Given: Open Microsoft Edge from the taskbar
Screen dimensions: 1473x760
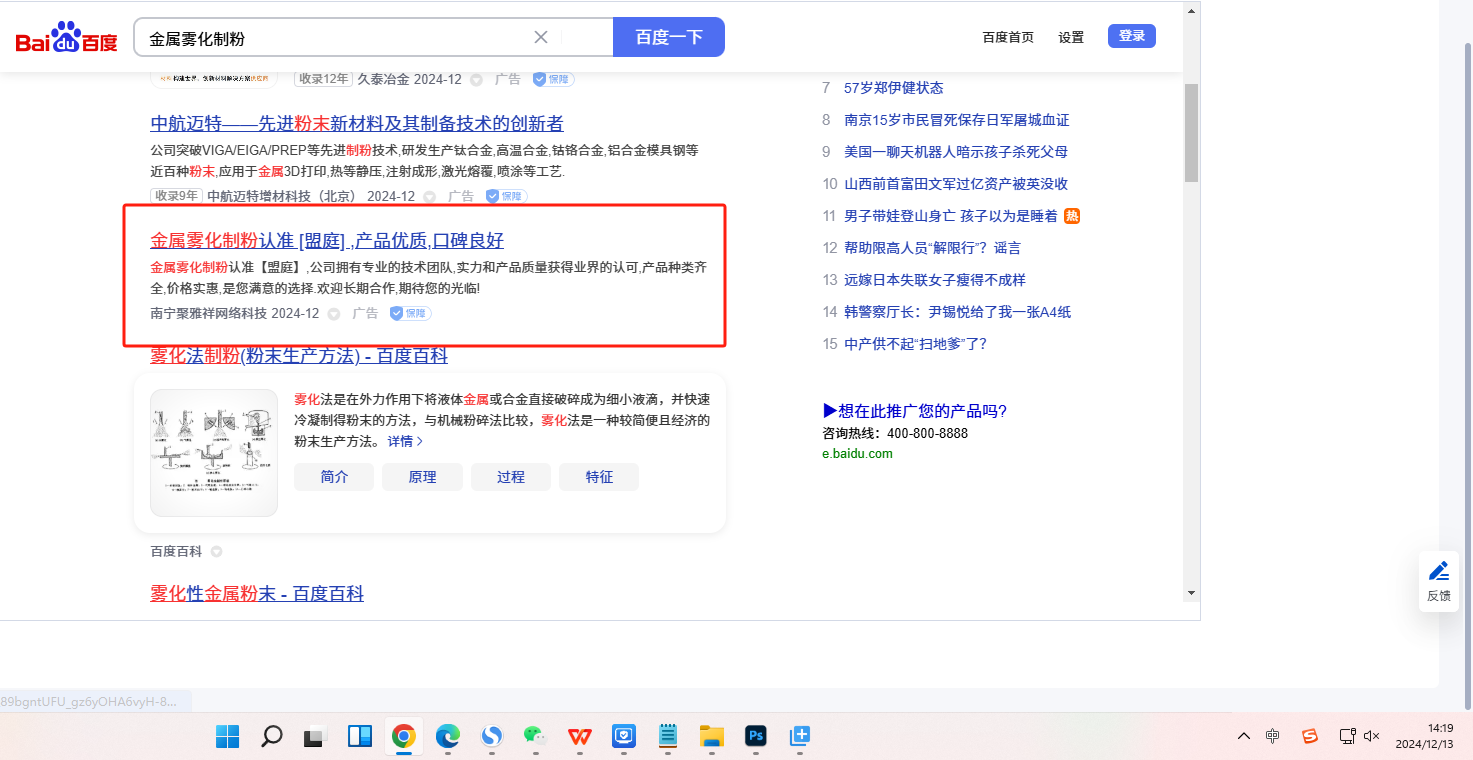Looking at the screenshot, I should tap(447, 737).
